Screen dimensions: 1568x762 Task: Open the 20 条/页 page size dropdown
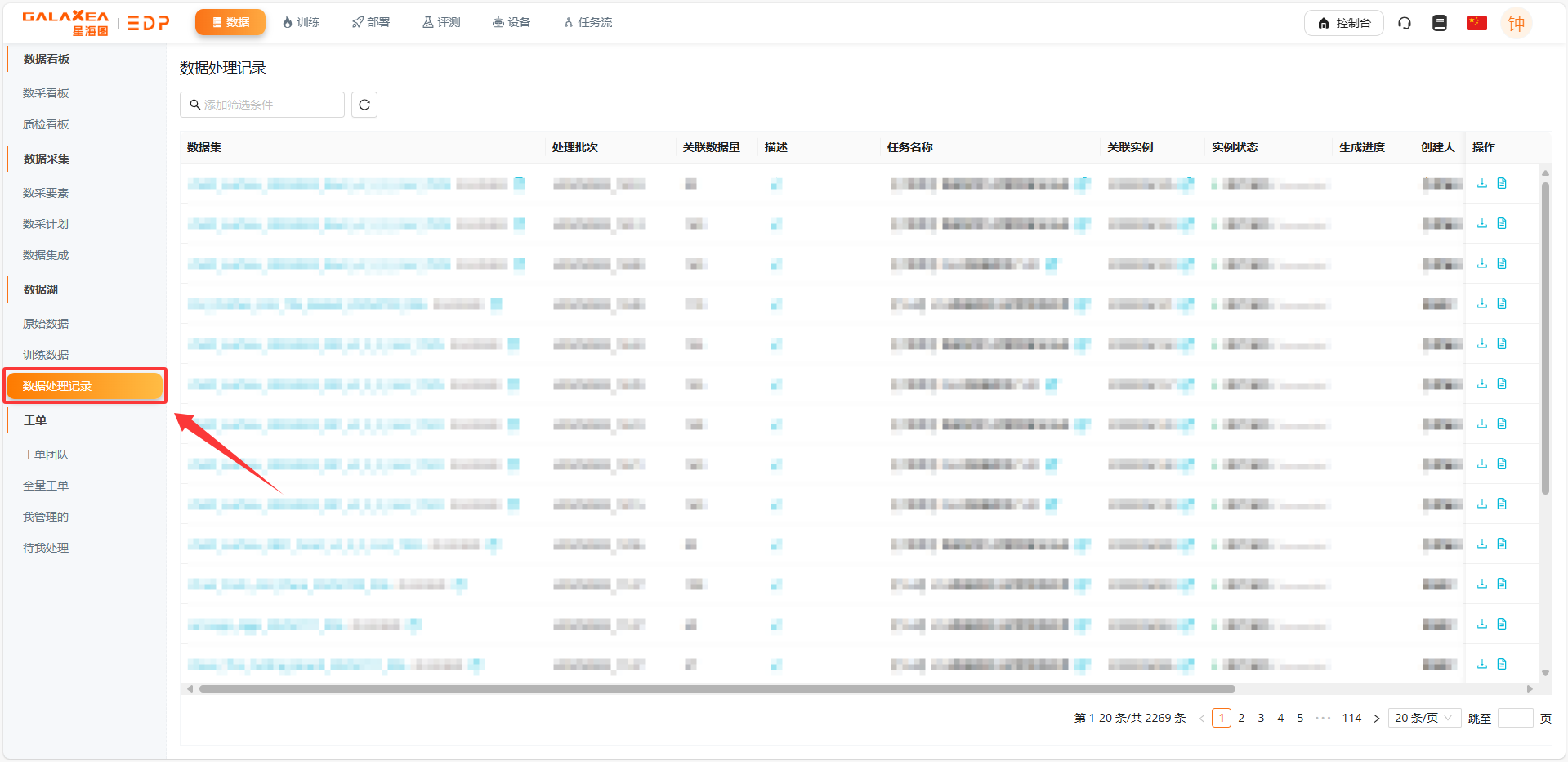pos(1423,718)
